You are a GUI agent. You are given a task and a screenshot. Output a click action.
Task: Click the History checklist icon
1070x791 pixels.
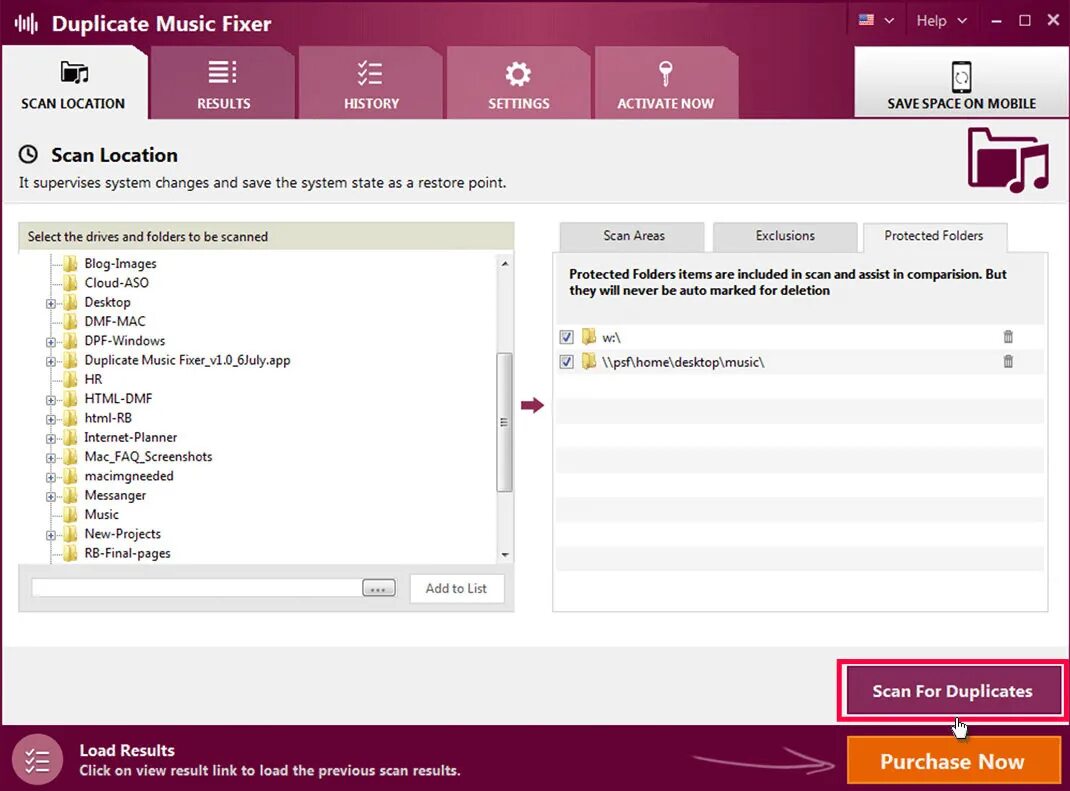[x=370, y=73]
